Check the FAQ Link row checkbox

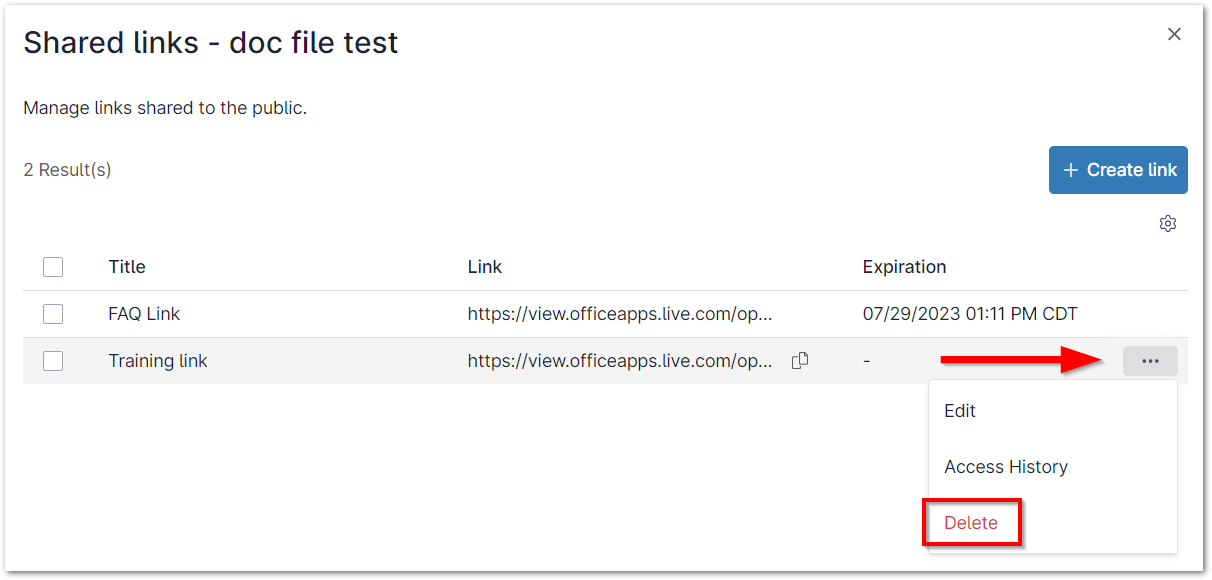tap(54, 313)
